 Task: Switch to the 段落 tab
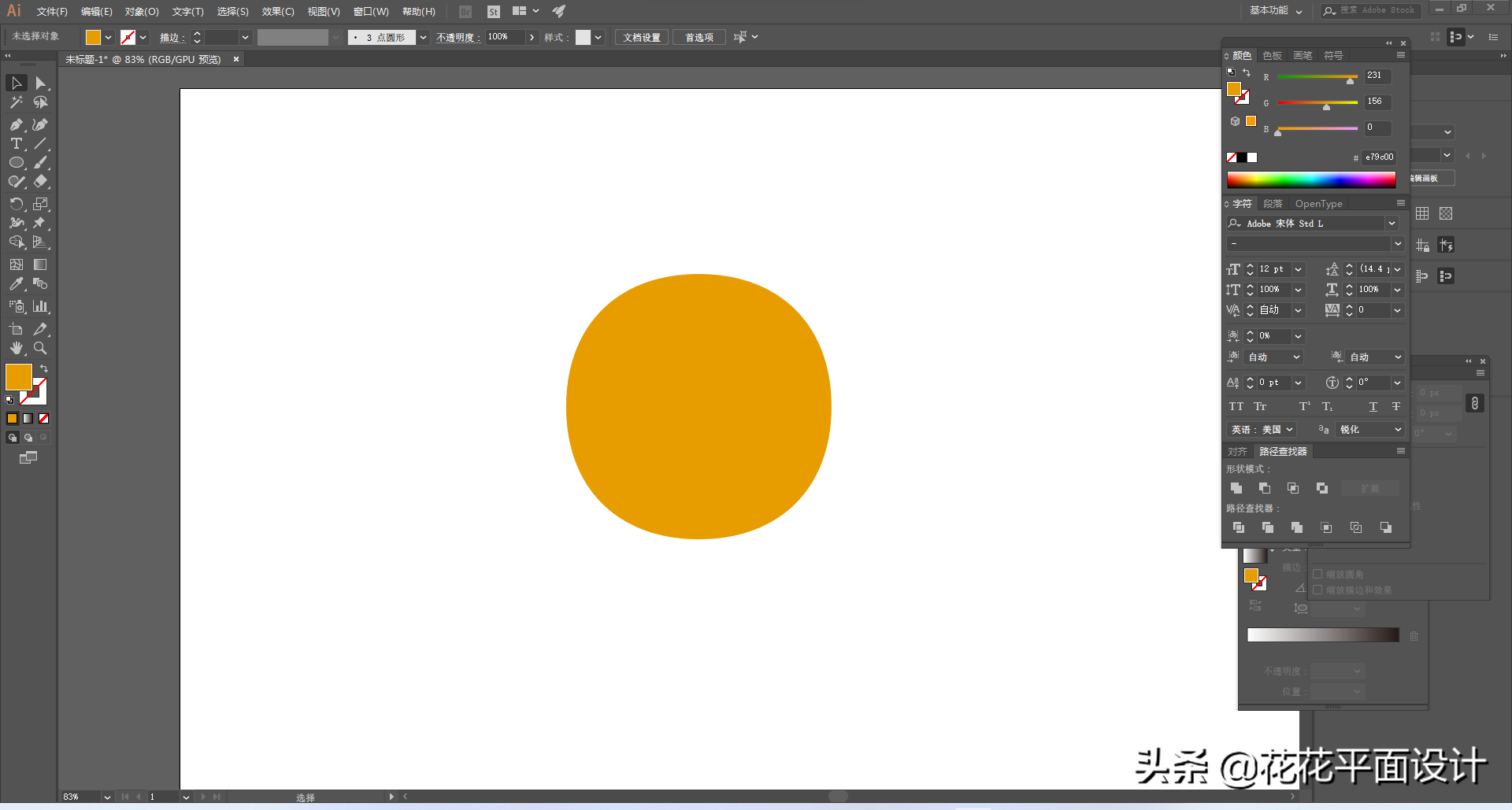tap(1273, 204)
